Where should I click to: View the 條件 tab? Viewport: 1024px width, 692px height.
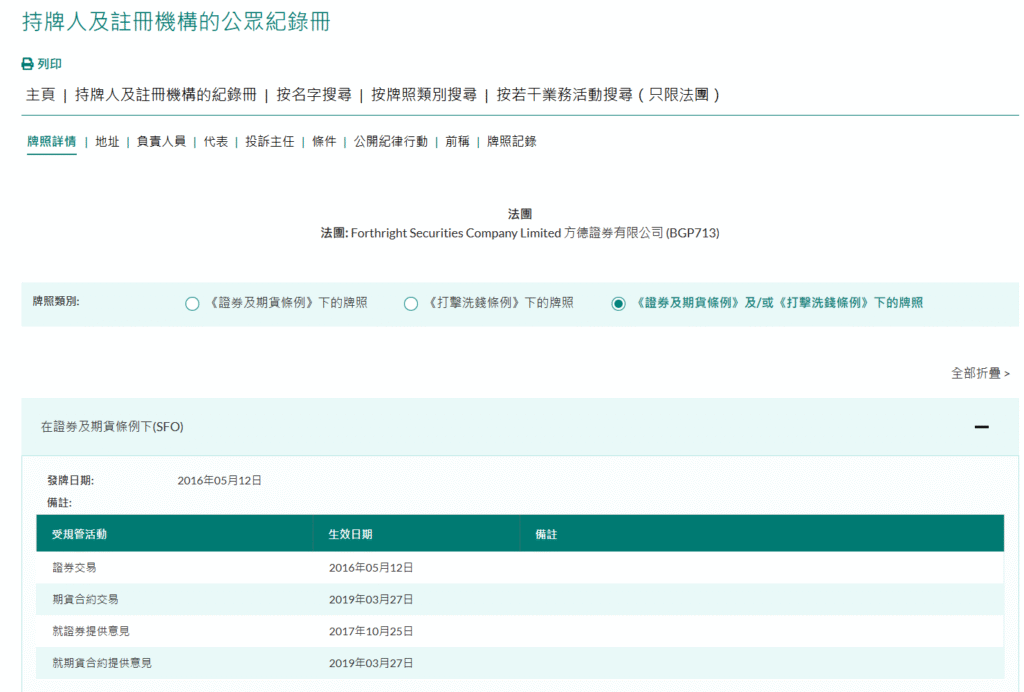click(324, 142)
